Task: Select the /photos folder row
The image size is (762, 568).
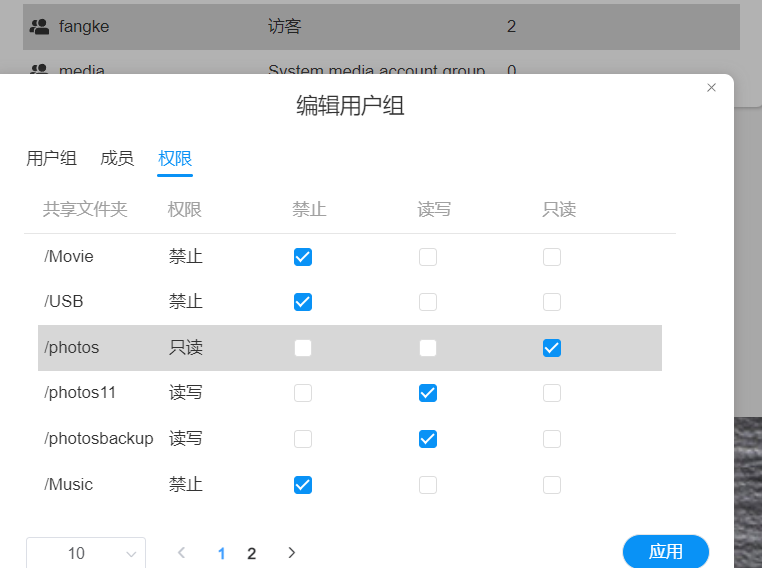Action: pyautogui.click(x=72, y=348)
